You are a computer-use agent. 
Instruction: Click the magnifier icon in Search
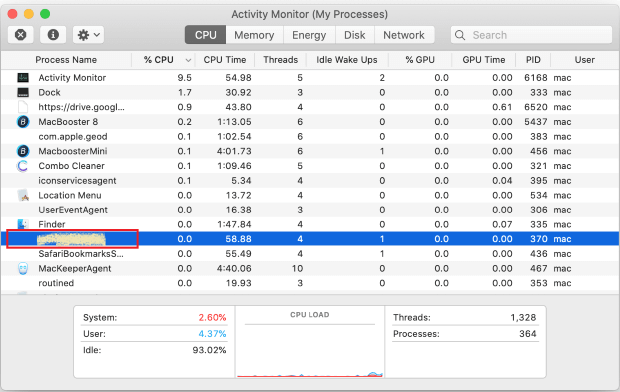tap(460, 35)
